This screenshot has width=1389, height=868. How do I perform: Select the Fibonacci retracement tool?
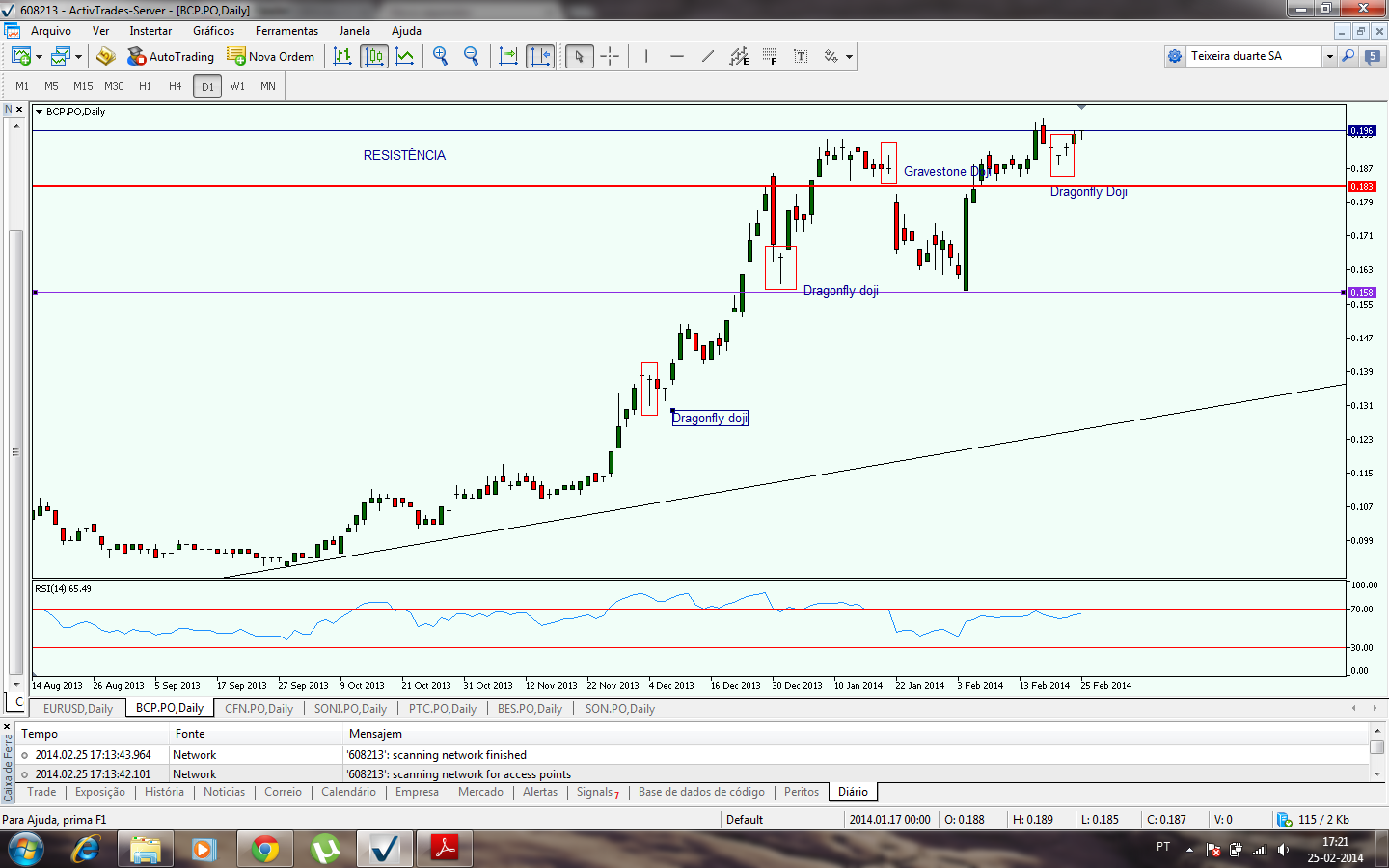pyautogui.click(x=770, y=57)
